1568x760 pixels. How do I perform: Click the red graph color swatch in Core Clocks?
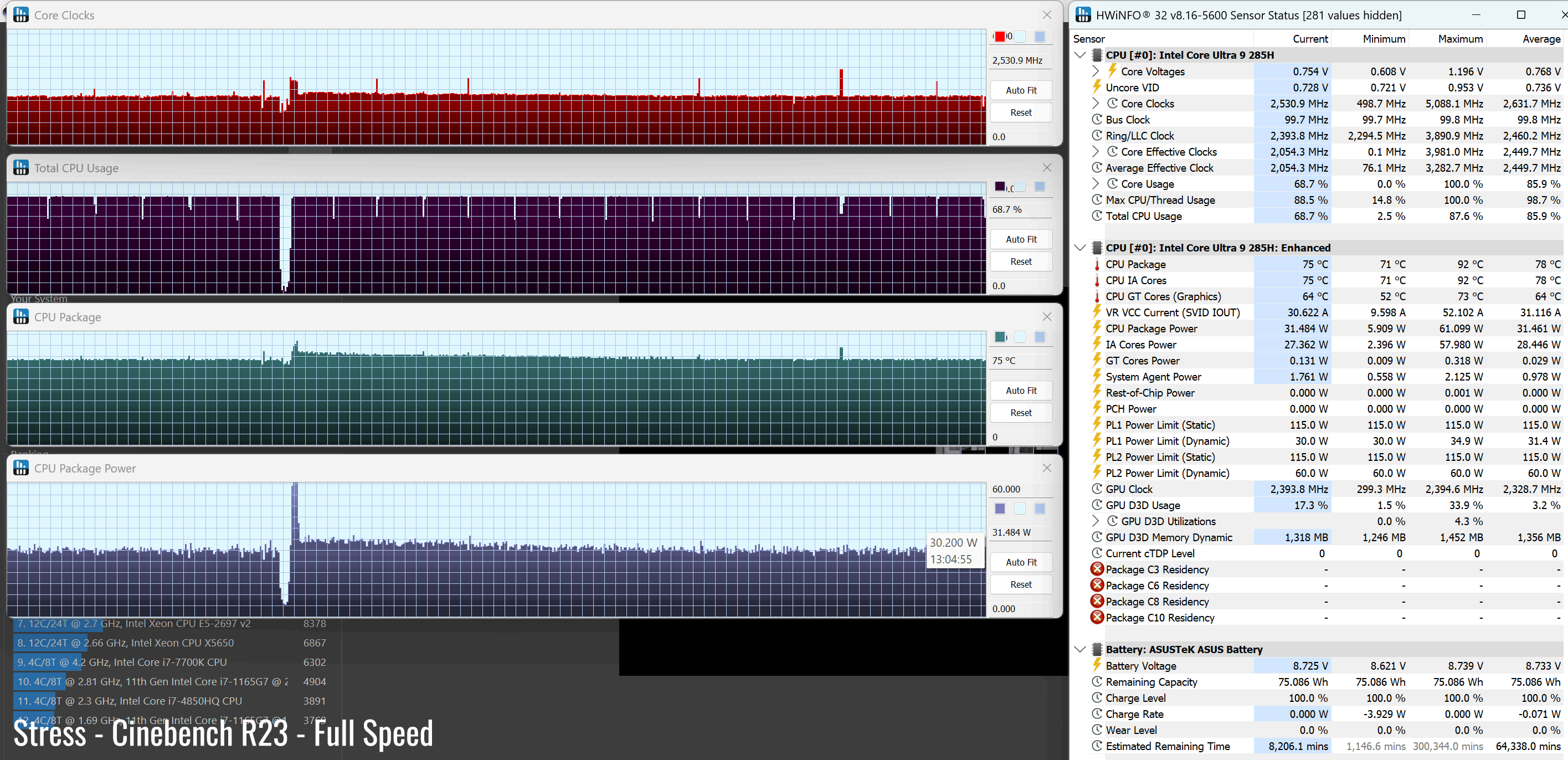coord(1000,37)
